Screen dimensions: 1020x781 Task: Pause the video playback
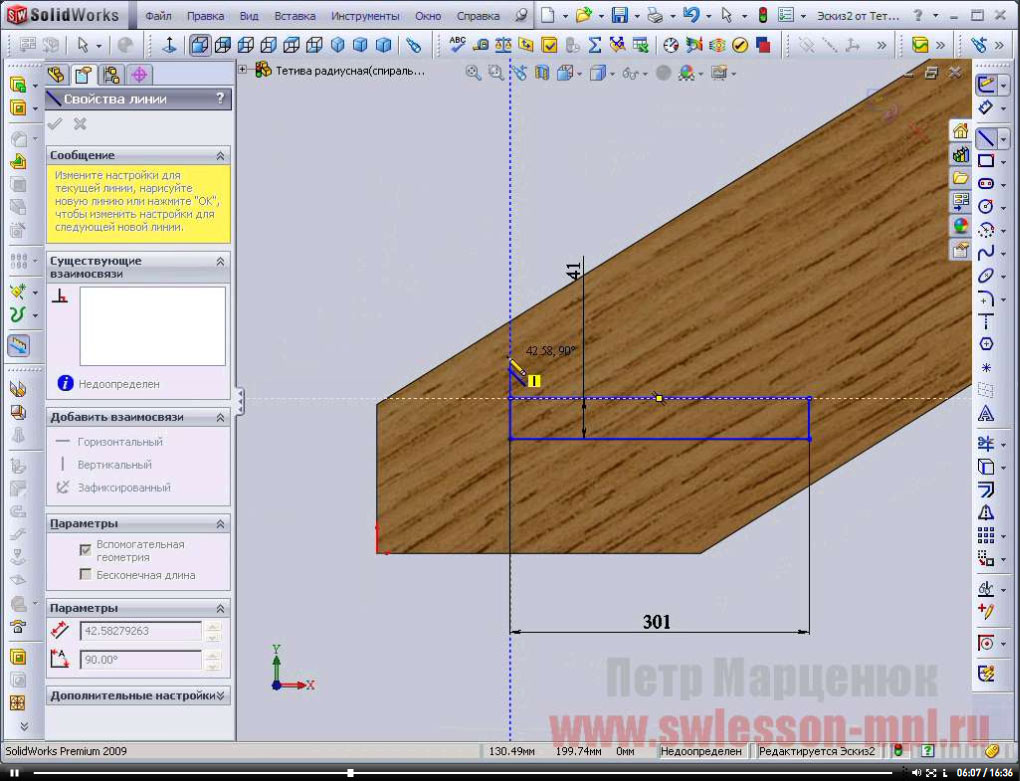[15, 773]
